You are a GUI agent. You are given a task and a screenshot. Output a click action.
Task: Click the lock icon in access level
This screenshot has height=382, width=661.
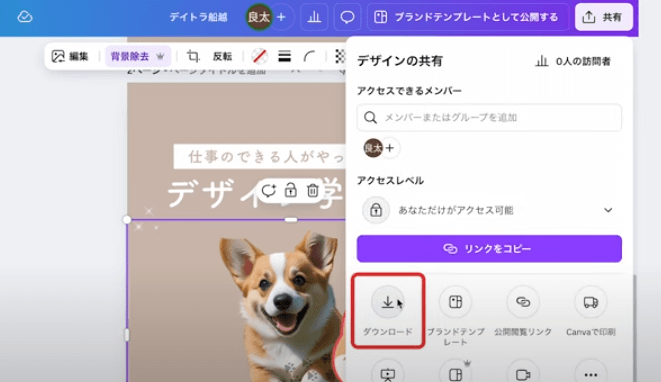376,210
